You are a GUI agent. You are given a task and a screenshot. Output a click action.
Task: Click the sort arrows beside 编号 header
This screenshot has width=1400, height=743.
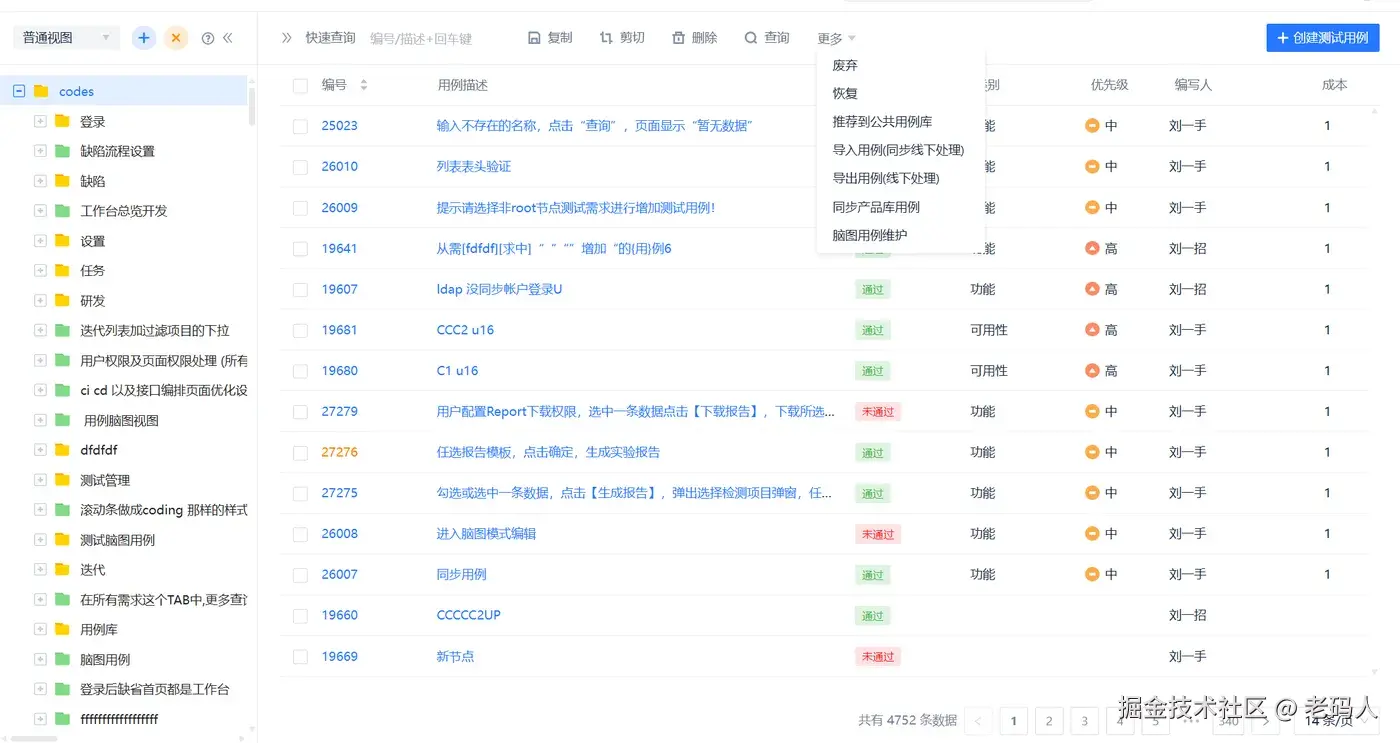(x=364, y=85)
